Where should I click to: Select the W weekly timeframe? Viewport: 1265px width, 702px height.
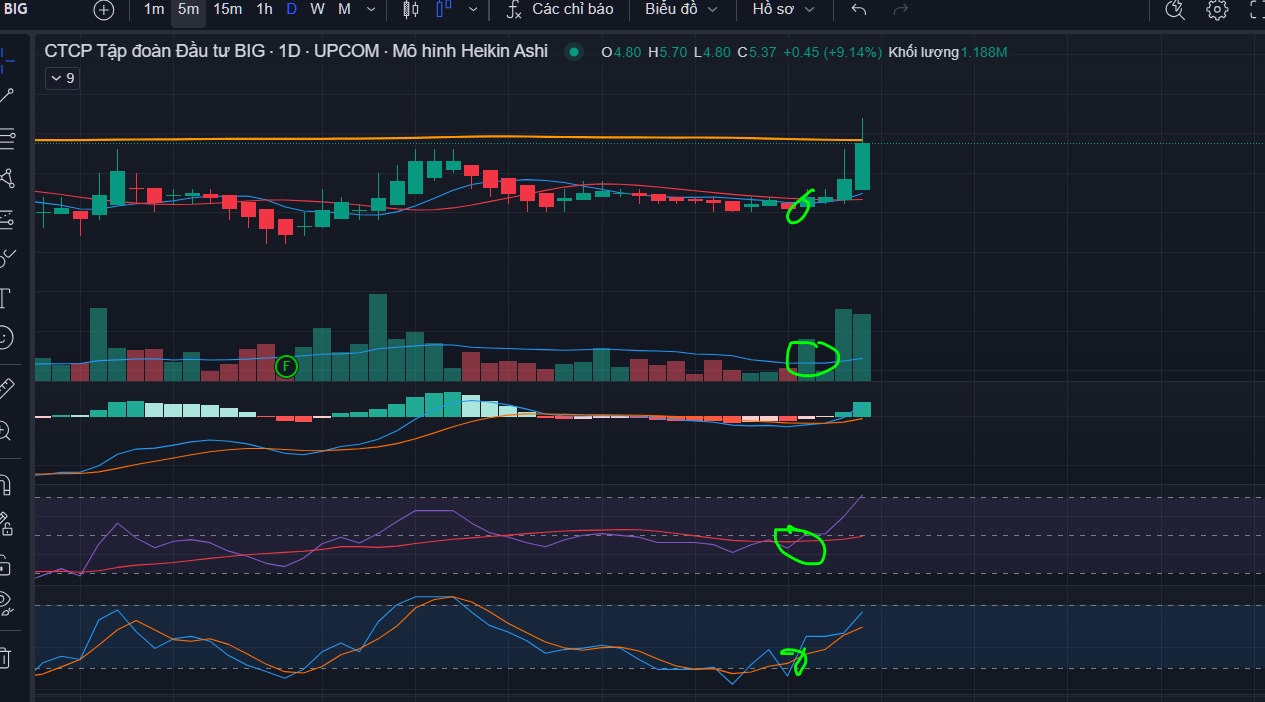[x=317, y=9]
